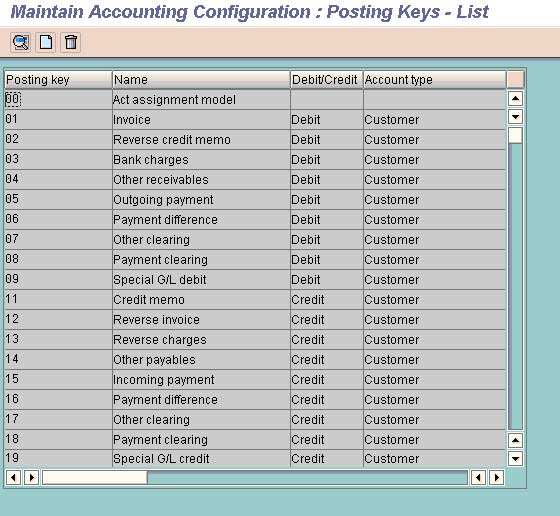Delete entry using trash can icon
The image size is (560, 516).
[71, 42]
